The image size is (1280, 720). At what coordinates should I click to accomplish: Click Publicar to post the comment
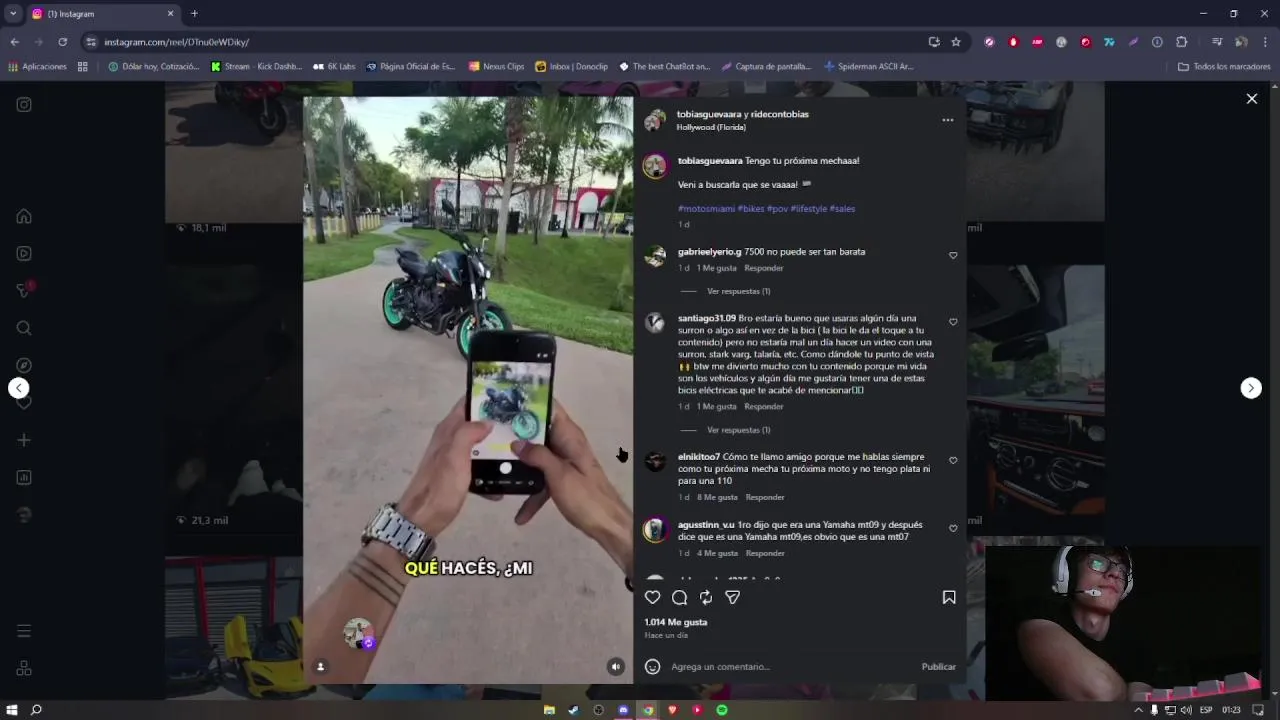tap(938, 666)
